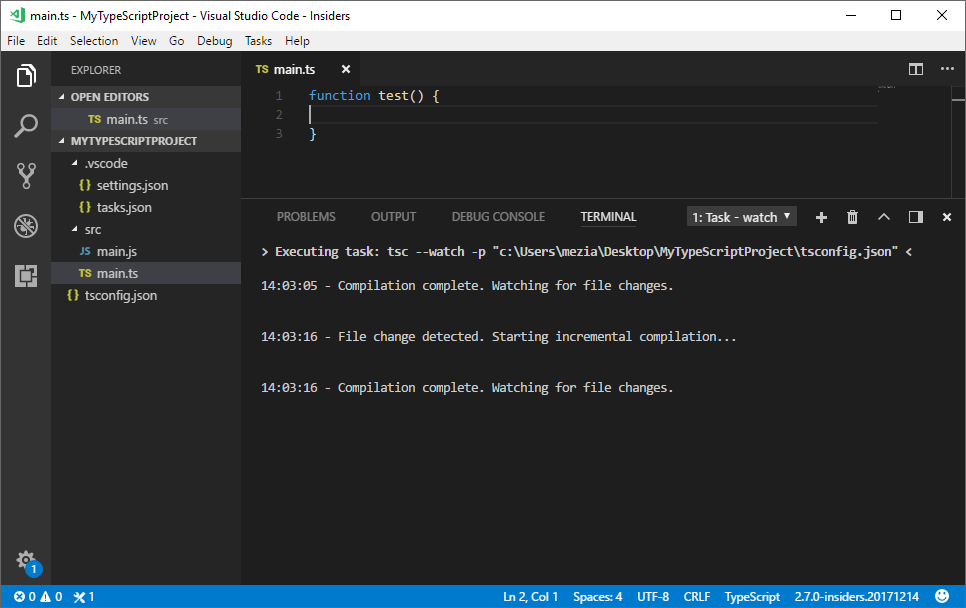Switch to the PROBLEMS tab
Image resolution: width=966 pixels, height=608 pixels.
306,216
